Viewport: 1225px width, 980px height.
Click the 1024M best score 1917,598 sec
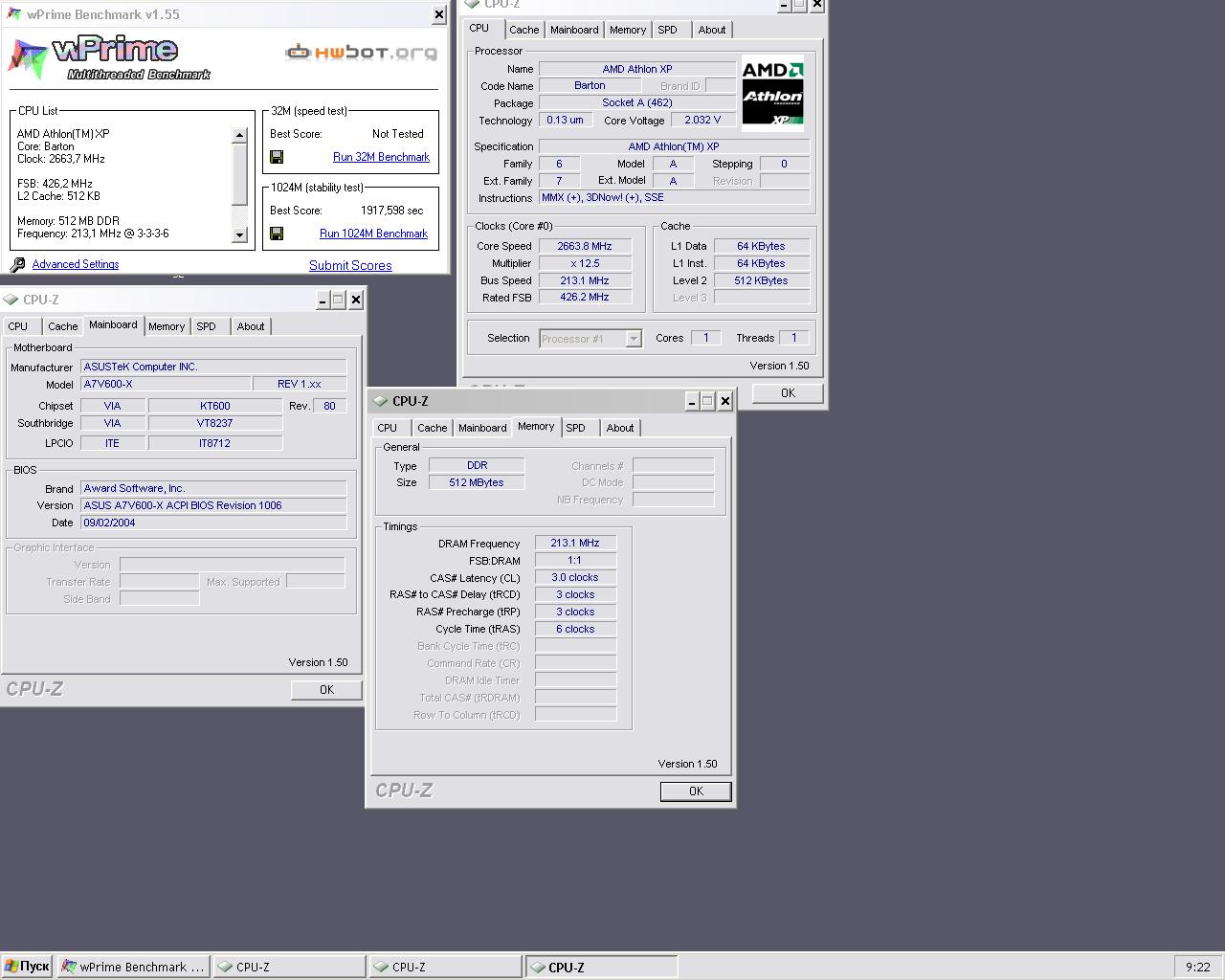pyautogui.click(x=392, y=211)
